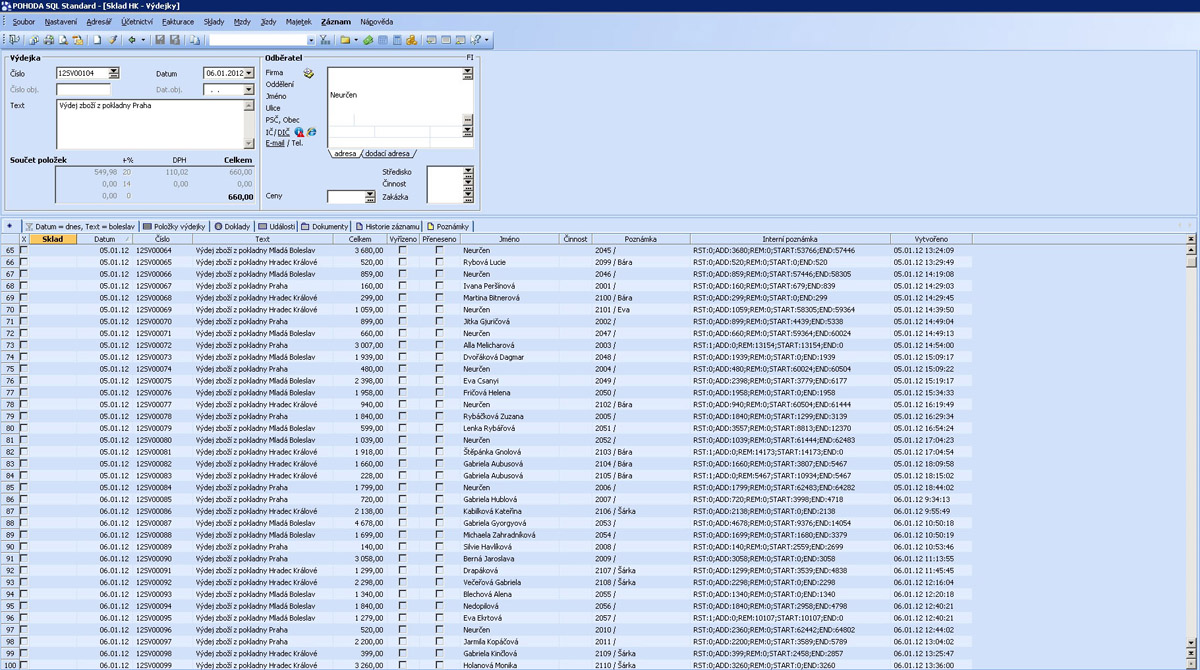Click the Číslo obj. input field

pos(83,90)
